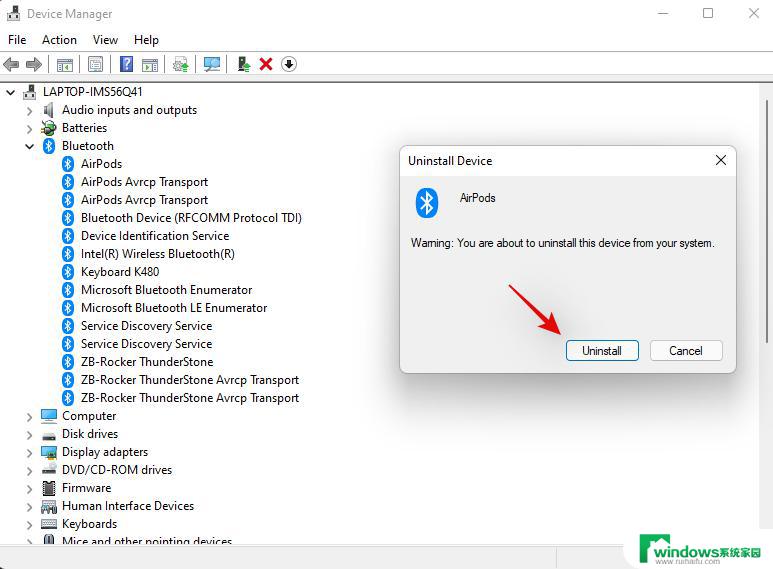Select Microsoft Bluetooth Enumerator
The width and height of the screenshot is (773, 569).
coord(167,290)
